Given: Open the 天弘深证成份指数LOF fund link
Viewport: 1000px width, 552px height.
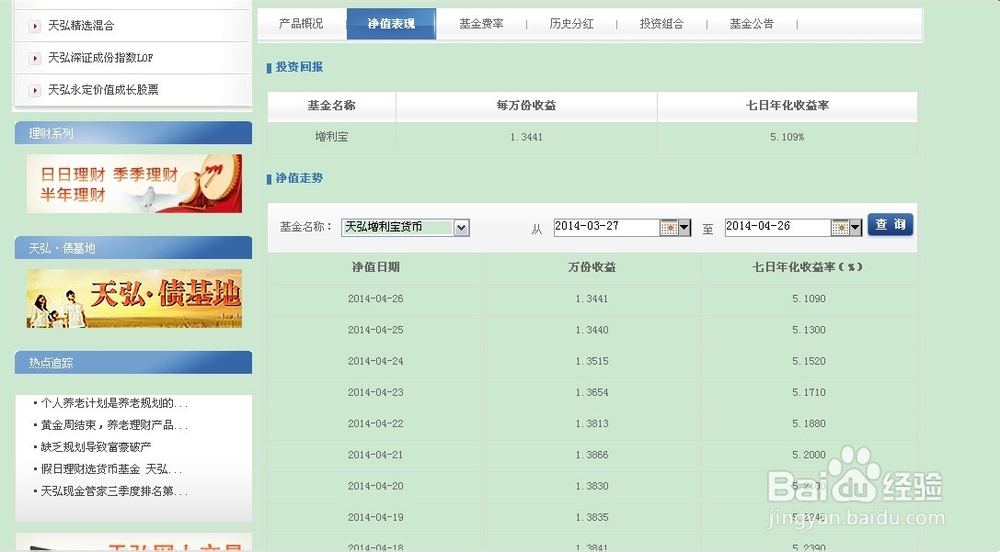Looking at the screenshot, I should [x=101, y=58].
